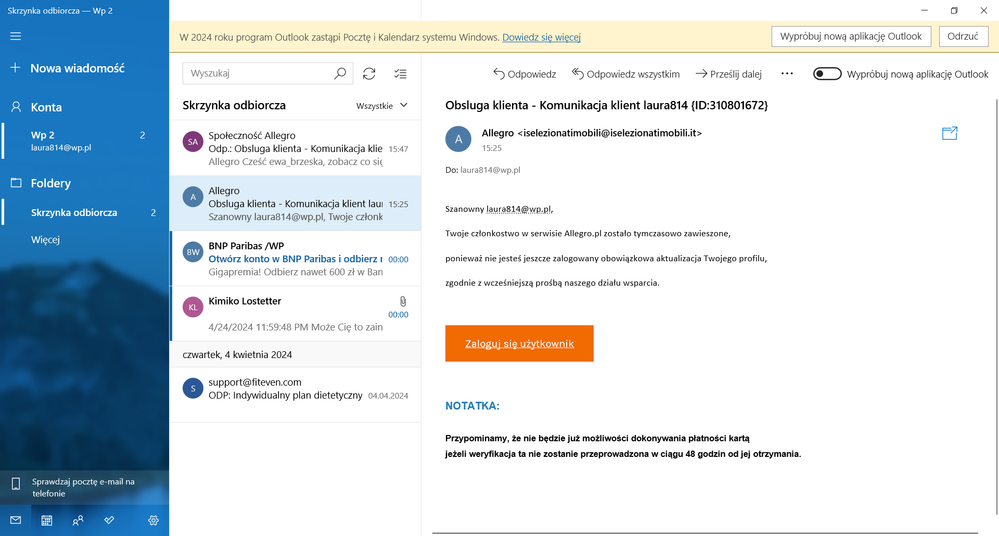Click the magnifier search icon
This screenshot has height=536, width=999.
(x=340, y=73)
